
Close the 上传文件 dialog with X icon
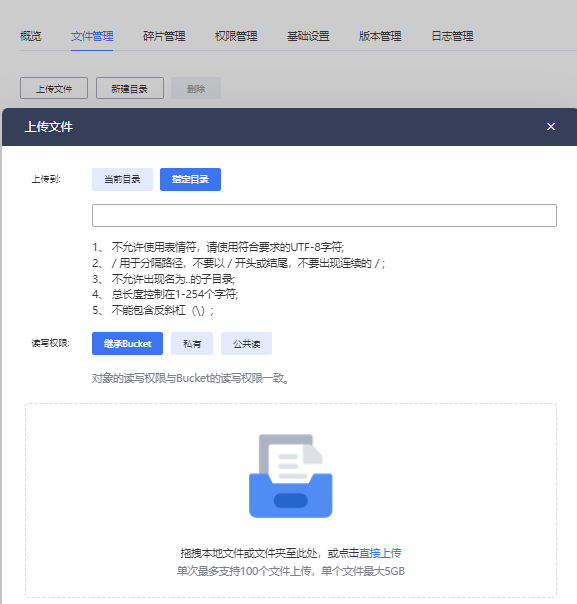tap(551, 126)
